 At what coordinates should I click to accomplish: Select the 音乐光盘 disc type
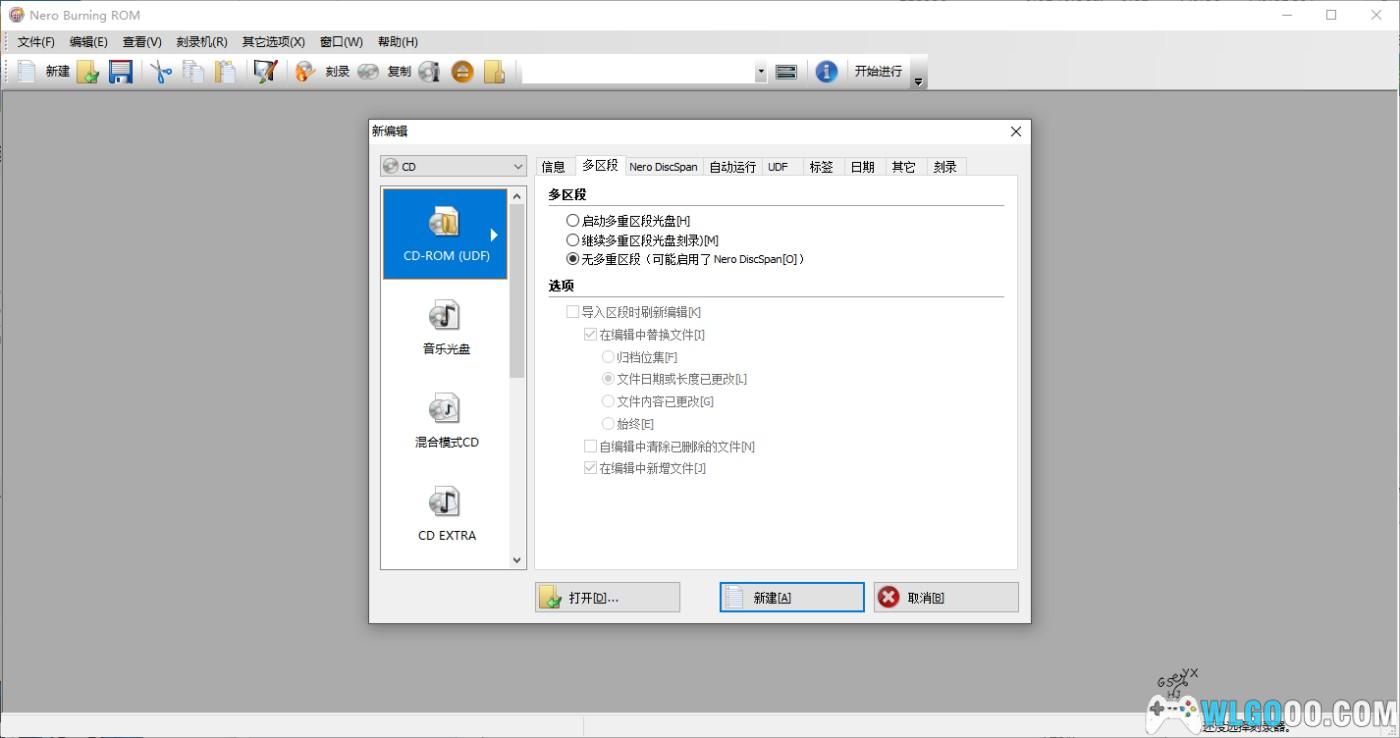pos(446,327)
